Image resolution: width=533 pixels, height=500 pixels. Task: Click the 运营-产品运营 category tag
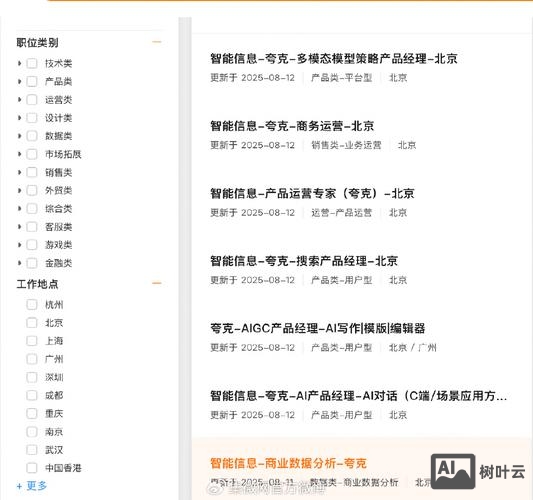click(341, 213)
